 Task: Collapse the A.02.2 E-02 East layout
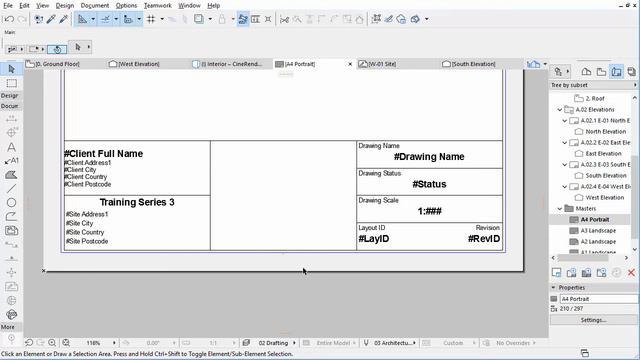pyautogui.click(x=564, y=143)
